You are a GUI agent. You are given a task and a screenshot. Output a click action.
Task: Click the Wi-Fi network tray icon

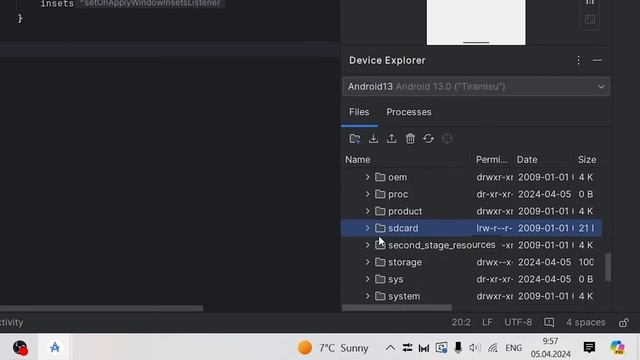493,348
